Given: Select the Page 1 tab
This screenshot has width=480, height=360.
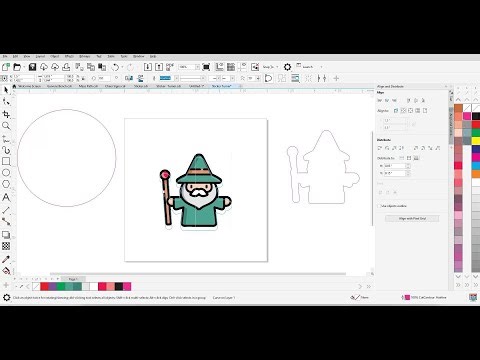Looking at the screenshot, I should (x=73, y=279).
